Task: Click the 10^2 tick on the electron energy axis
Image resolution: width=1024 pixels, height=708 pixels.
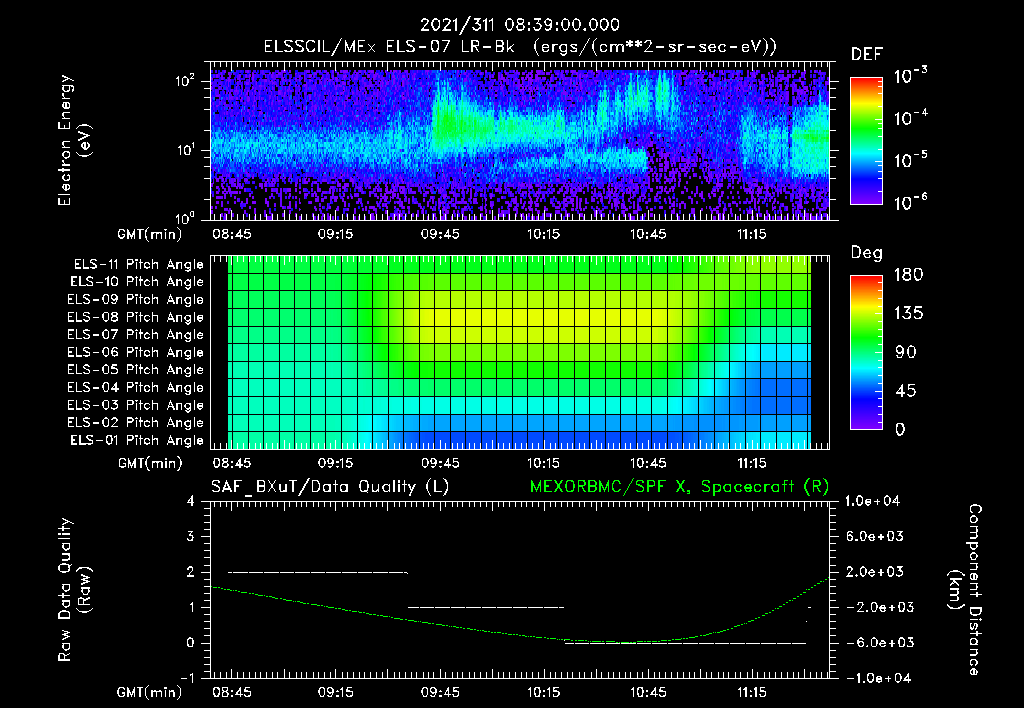Action: 185,81
